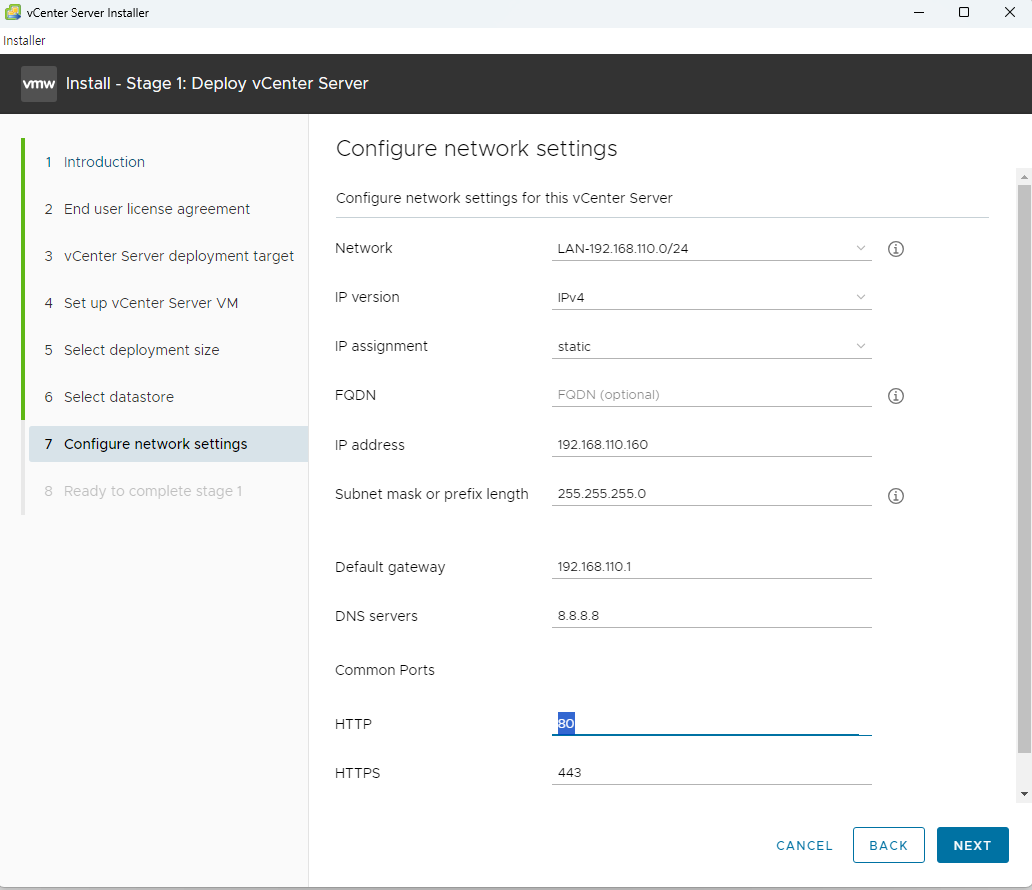Click the vertical scrollbar thumb
This screenshot has width=1032, height=890.
coord(1024,469)
